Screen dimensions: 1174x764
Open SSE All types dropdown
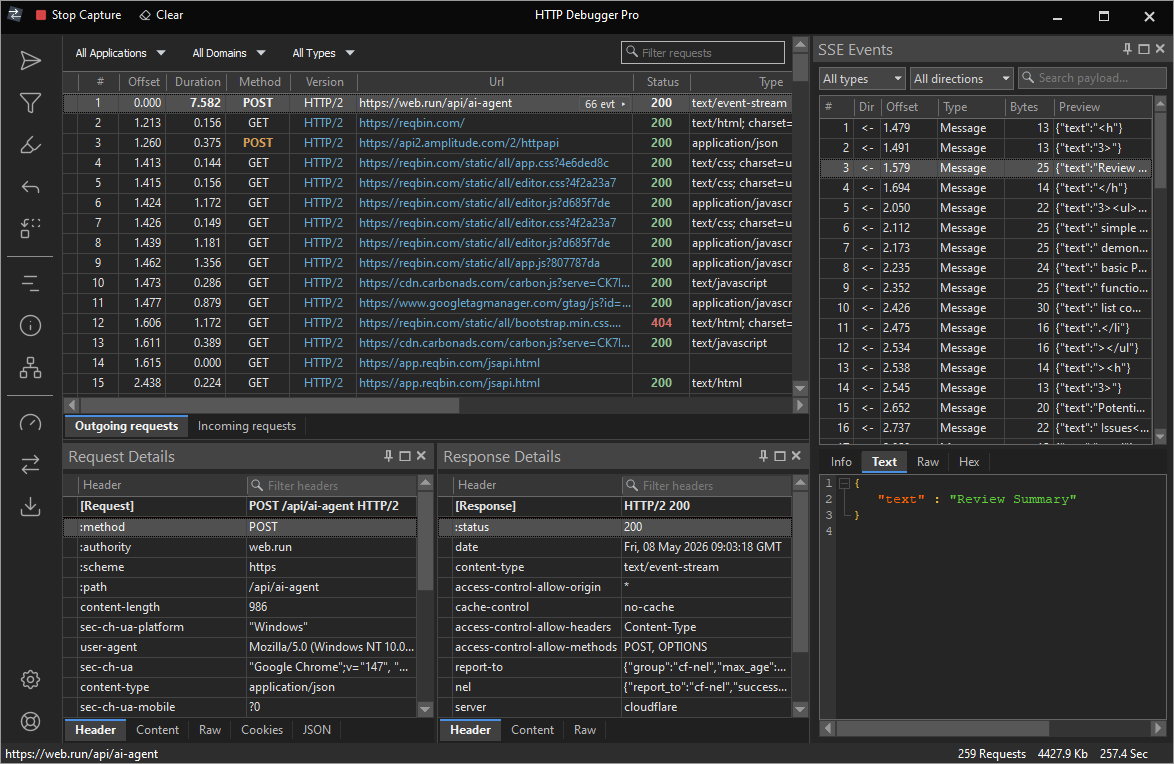point(862,79)
